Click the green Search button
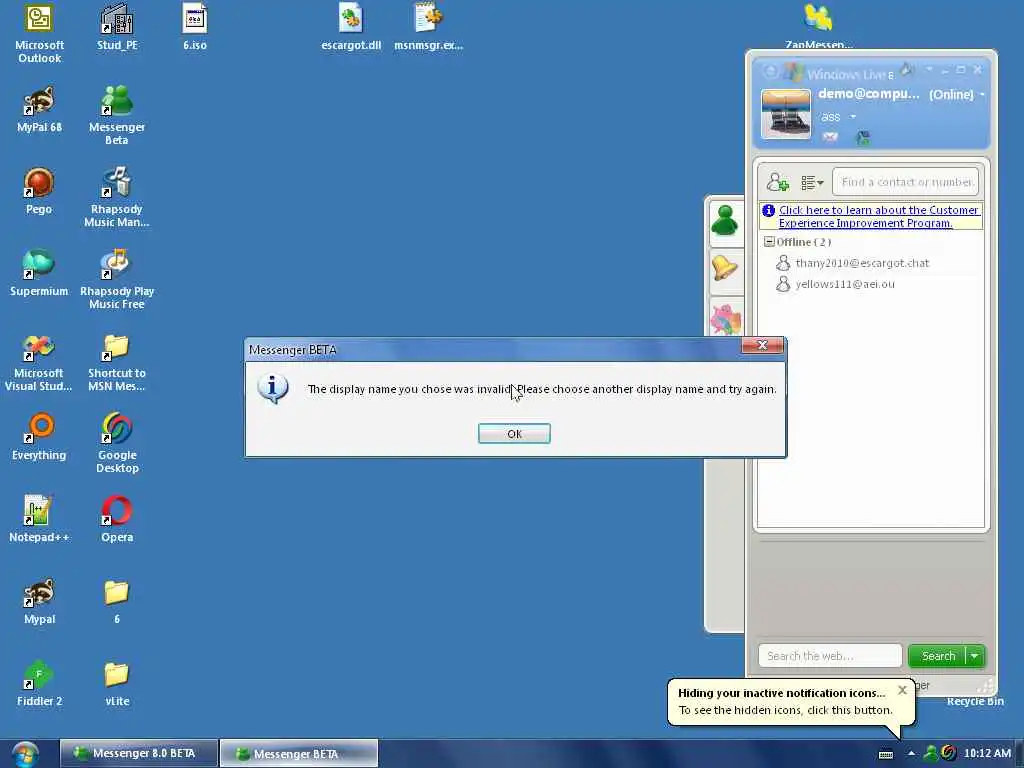Image resolution: width=1024 pixels, height=768 pixels. tap(938, 656)
